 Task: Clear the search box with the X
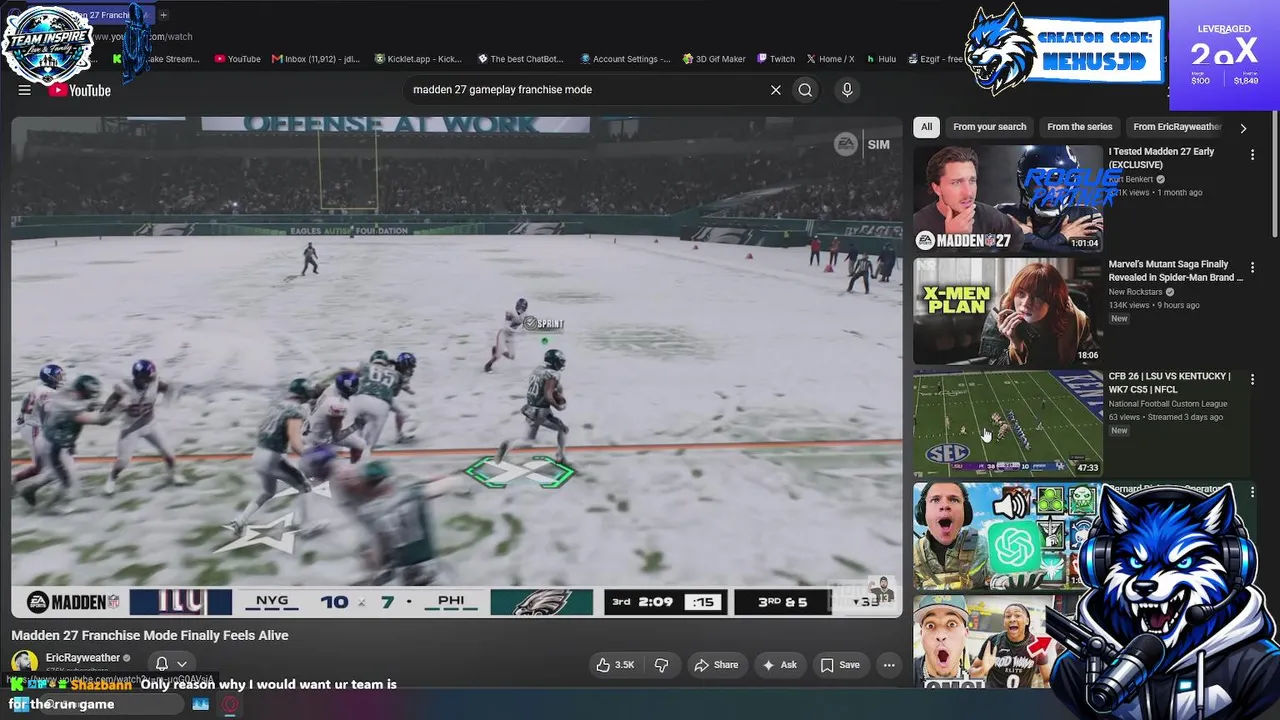(x=775, y=90)
